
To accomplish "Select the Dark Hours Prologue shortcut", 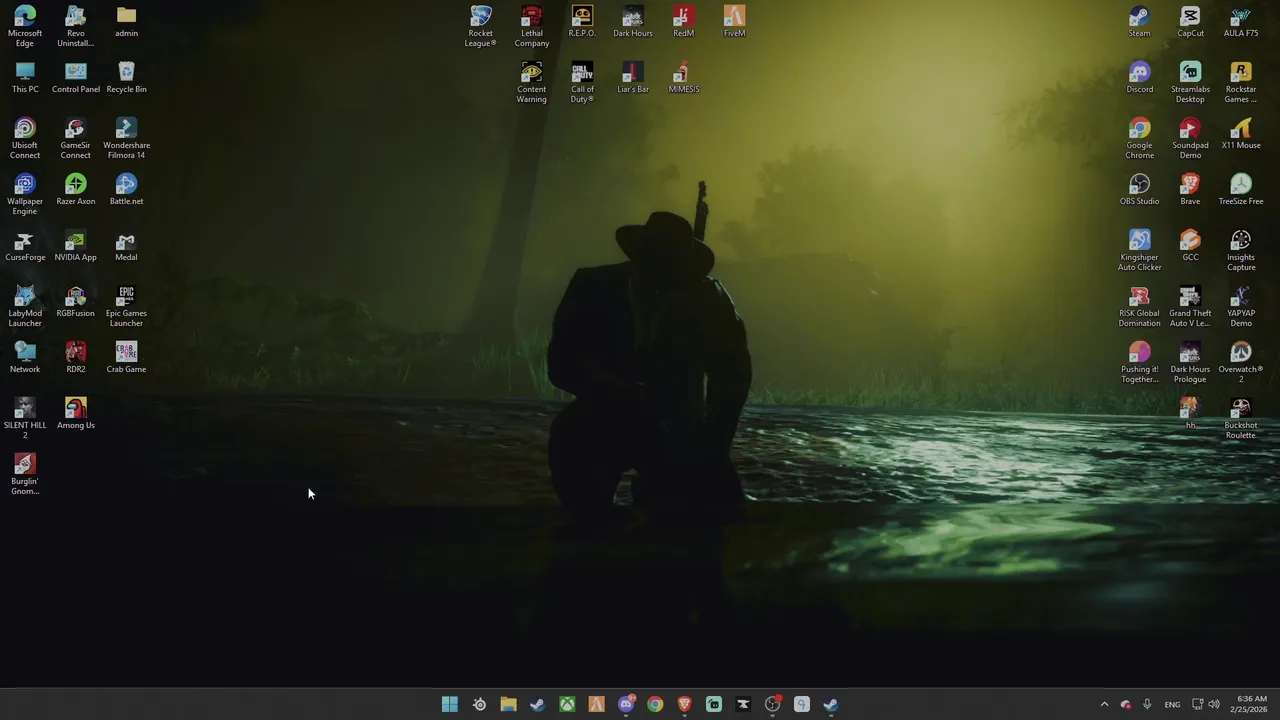I will pyautogui.click(x=1190, y=362).
